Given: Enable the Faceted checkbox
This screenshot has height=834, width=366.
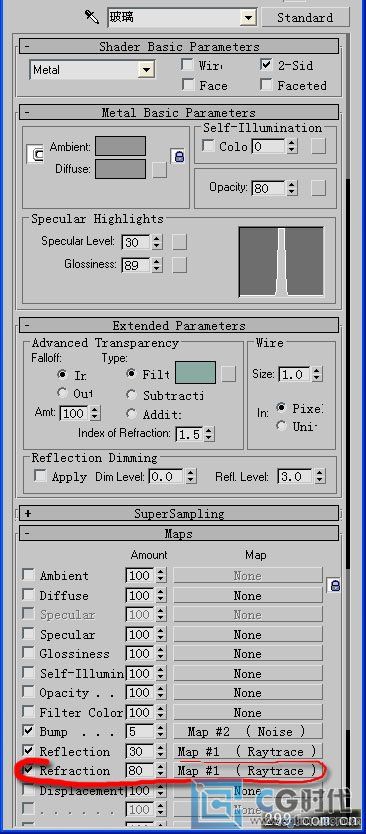Looking at the screenshot, I should coord(266,85).
